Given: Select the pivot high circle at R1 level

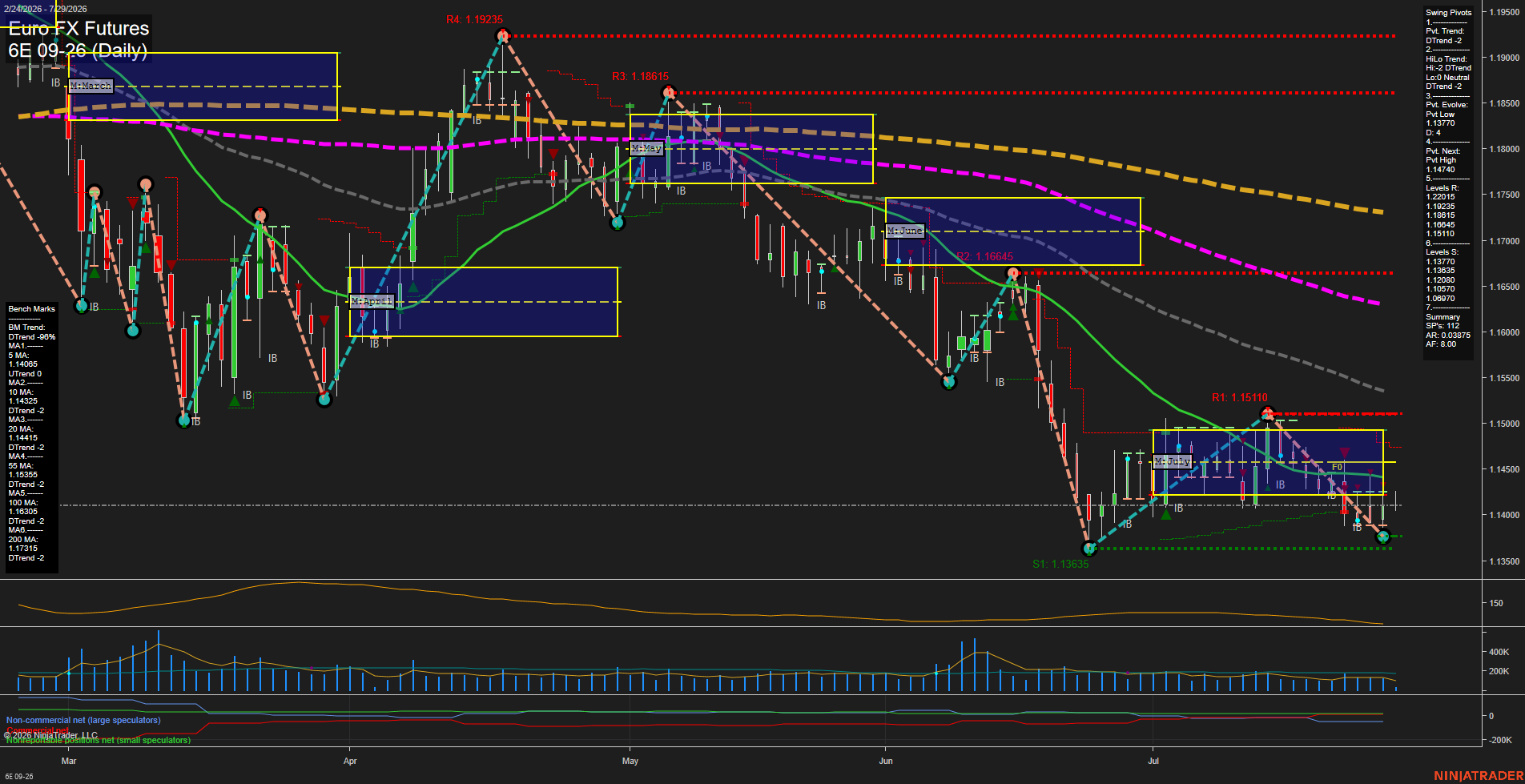Looking at the screenshot, I should 1267,414.
